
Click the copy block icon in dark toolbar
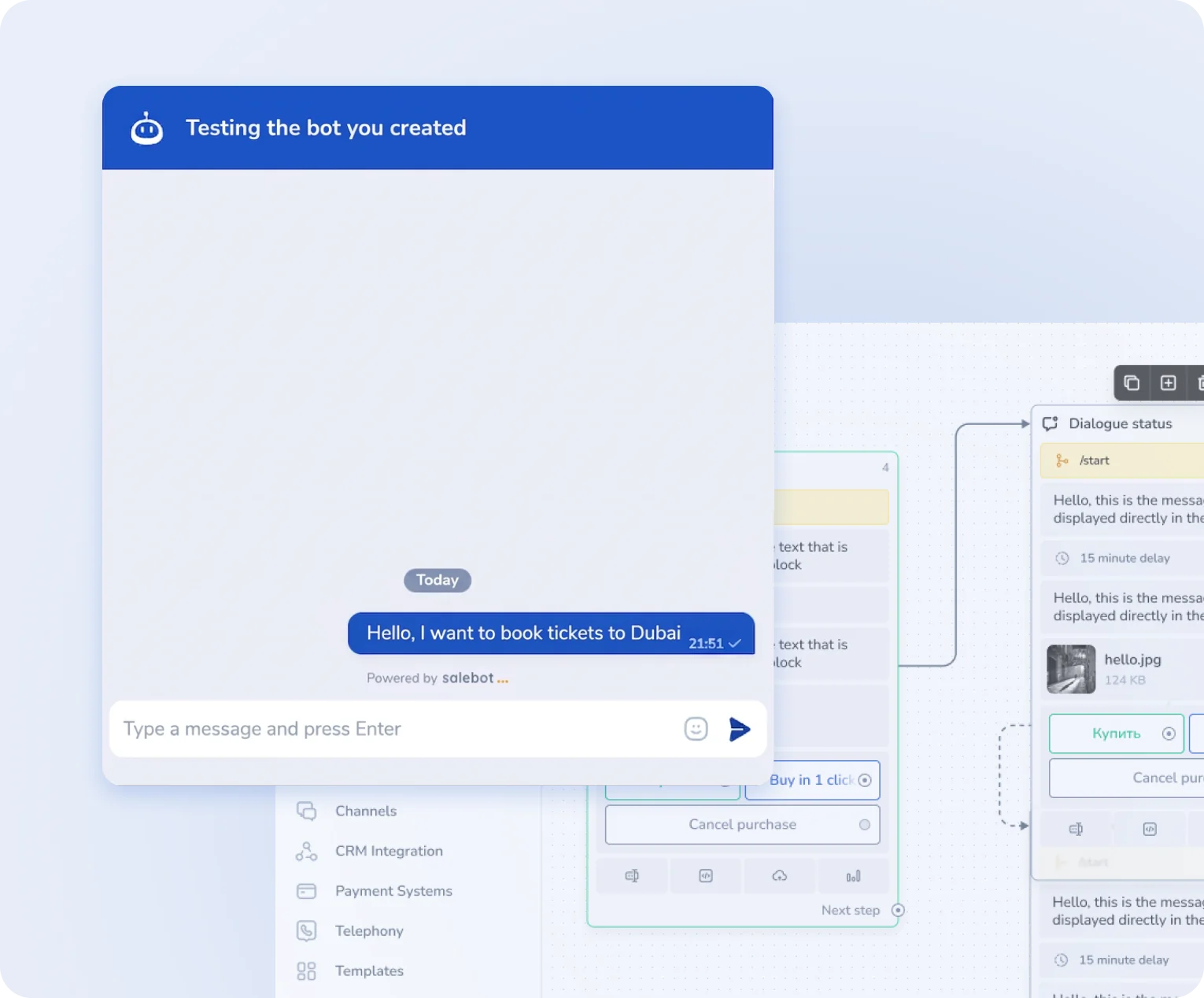1132,383
